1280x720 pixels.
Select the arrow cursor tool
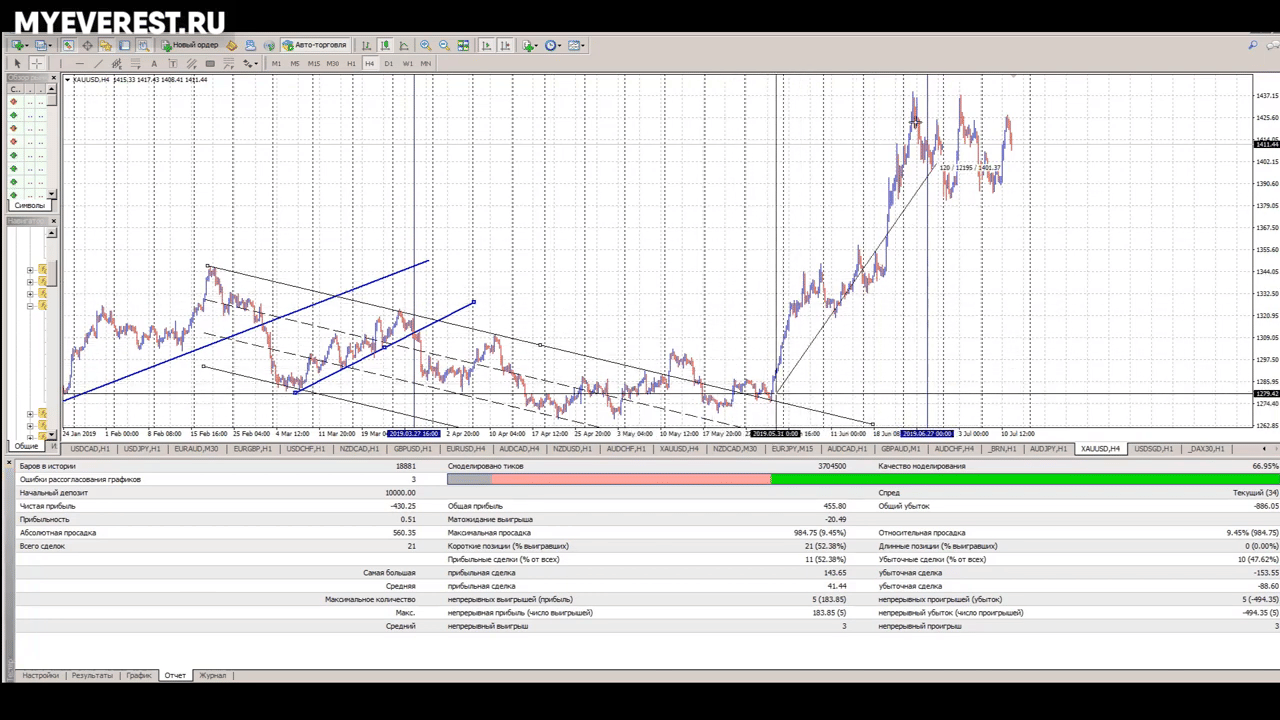17,63
